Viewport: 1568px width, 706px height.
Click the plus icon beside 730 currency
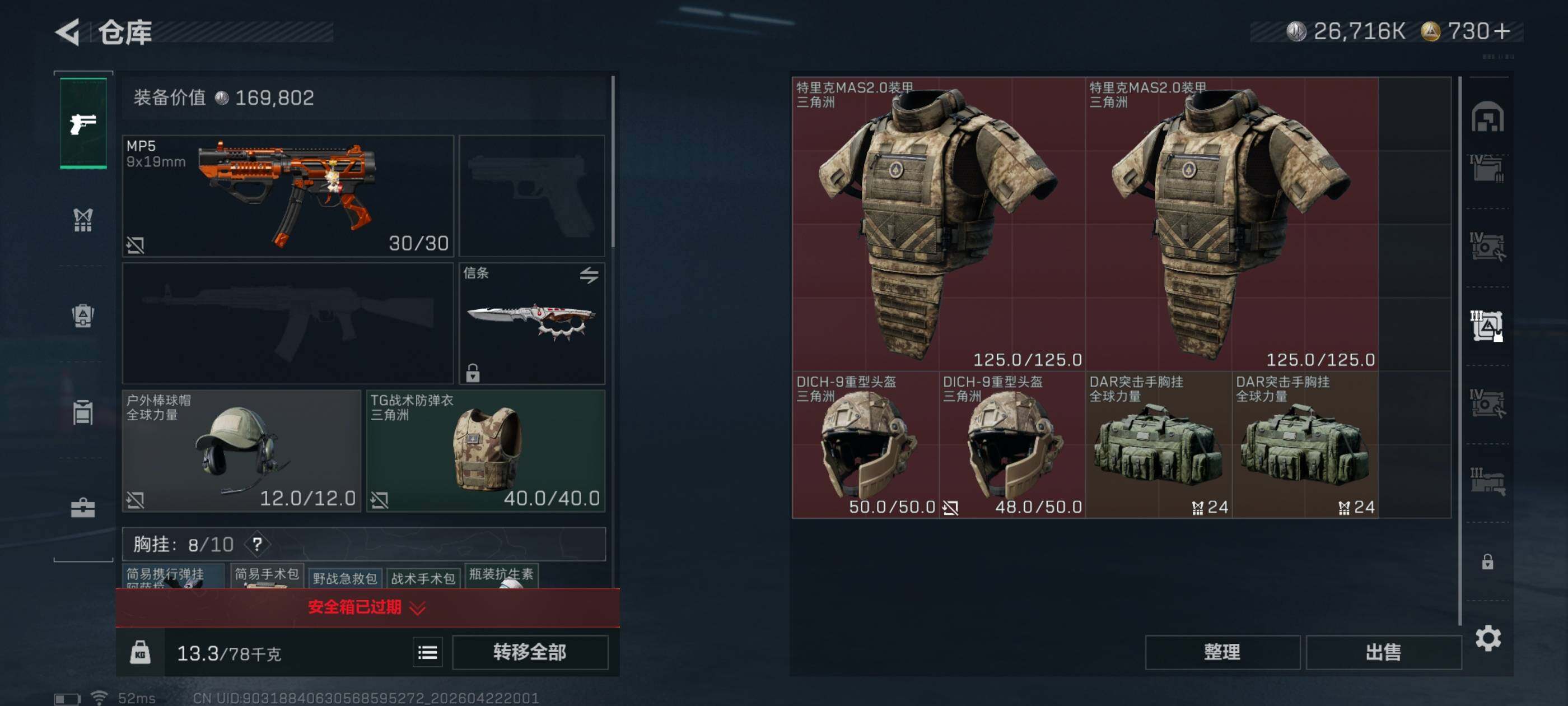(1502, 31)
